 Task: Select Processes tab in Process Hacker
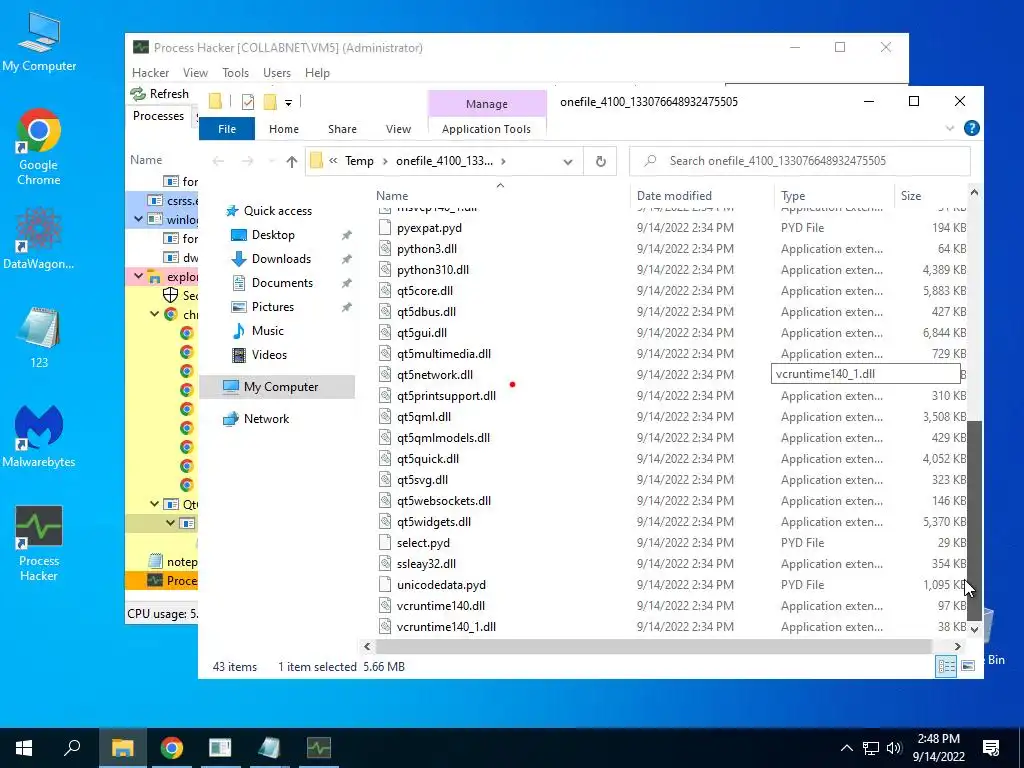(158, 116)
